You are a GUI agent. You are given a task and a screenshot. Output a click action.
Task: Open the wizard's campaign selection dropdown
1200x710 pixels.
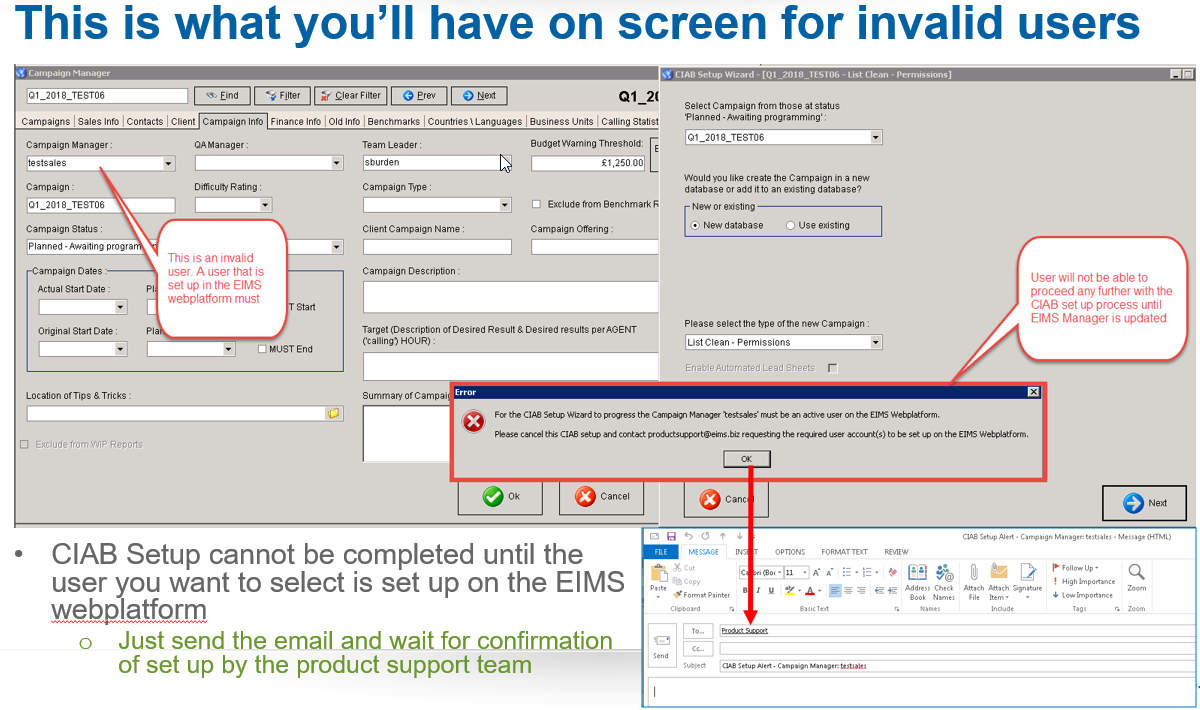876,137
